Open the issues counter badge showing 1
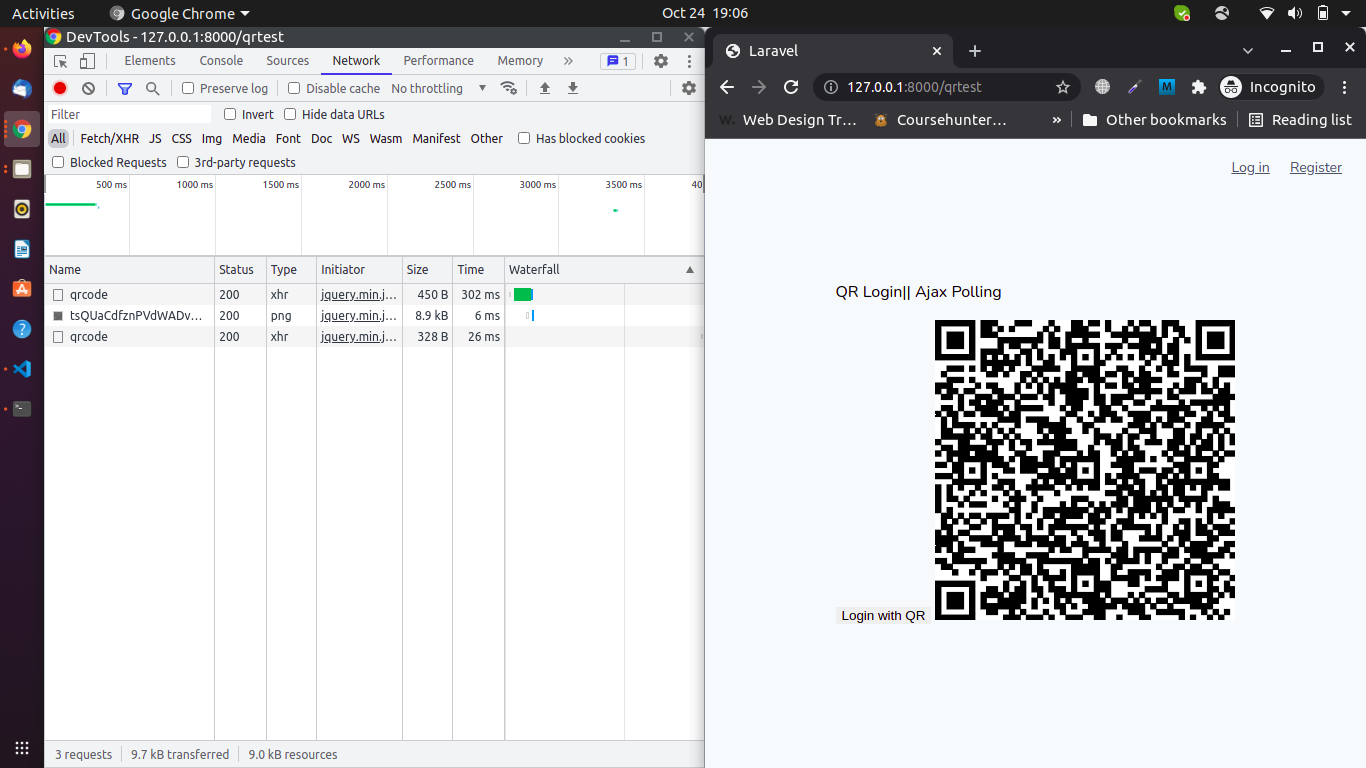Screen dimensions: 1366x768 click(617, 61)
